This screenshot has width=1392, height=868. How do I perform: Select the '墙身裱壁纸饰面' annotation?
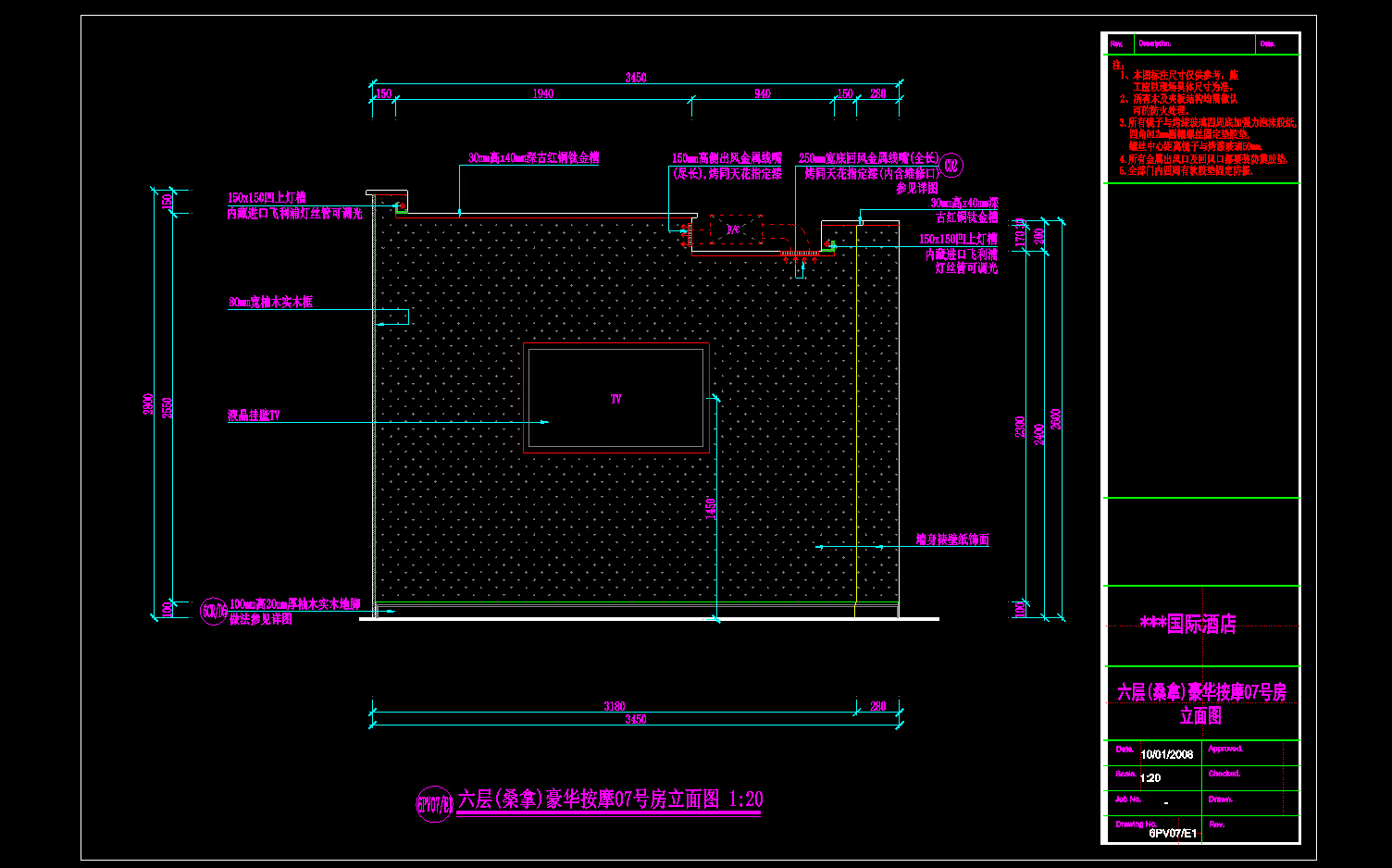pos(952,539)
